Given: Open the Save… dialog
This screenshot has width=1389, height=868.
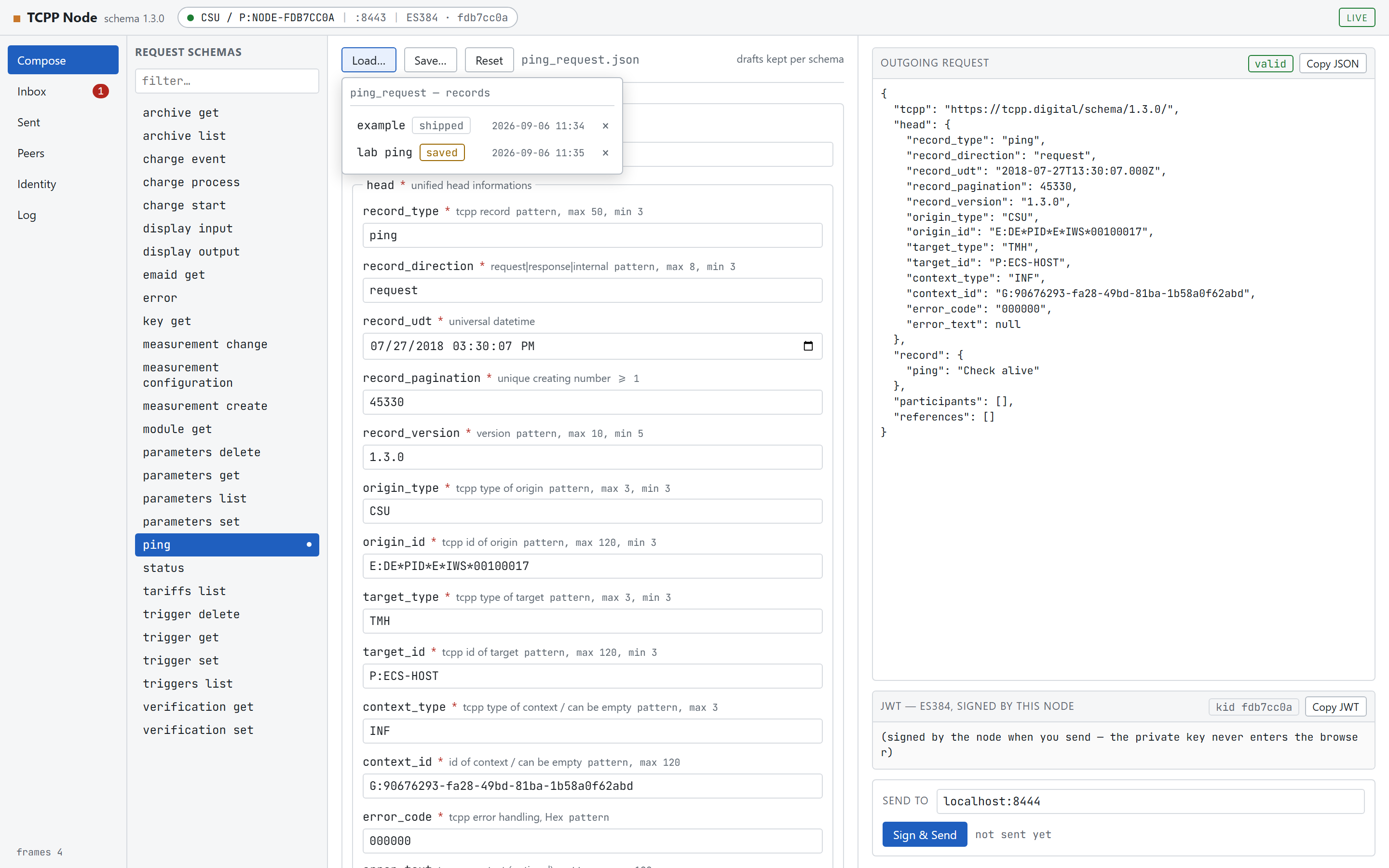Looking at the screenshot, I should (431, 60).
